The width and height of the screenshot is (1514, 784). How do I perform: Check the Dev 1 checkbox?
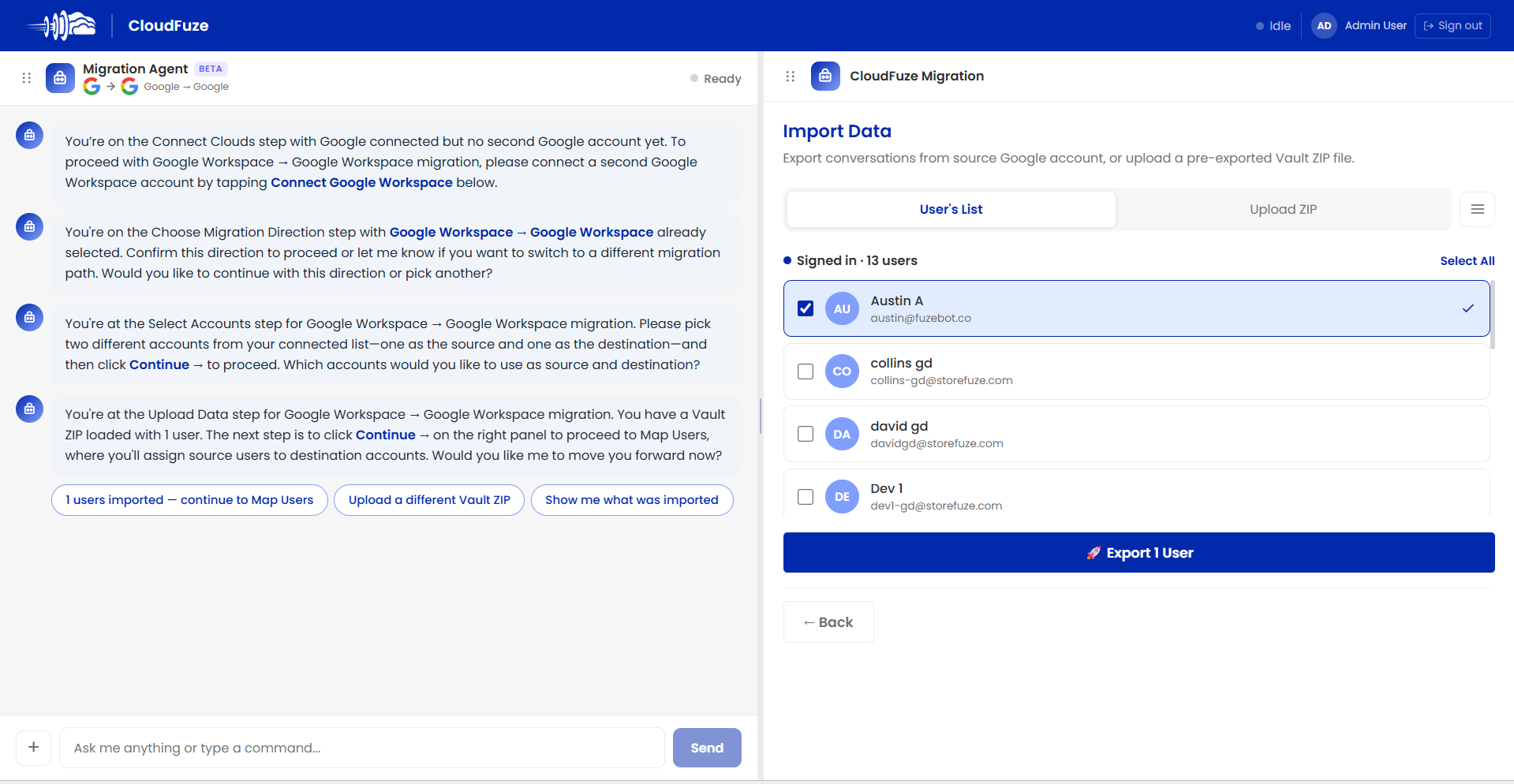pos(806,497)
